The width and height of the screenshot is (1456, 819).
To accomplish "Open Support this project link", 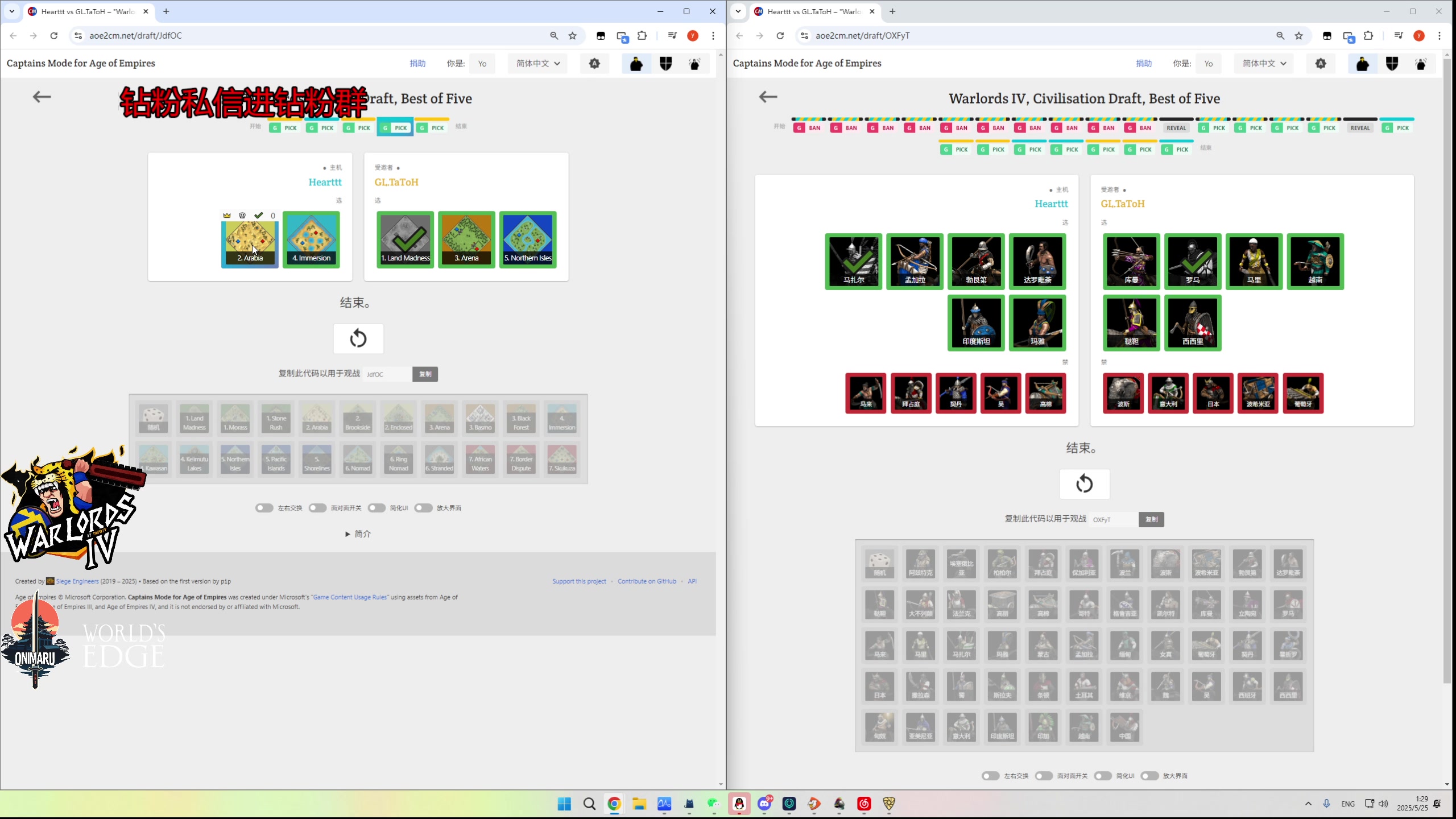I will point(579,581).
